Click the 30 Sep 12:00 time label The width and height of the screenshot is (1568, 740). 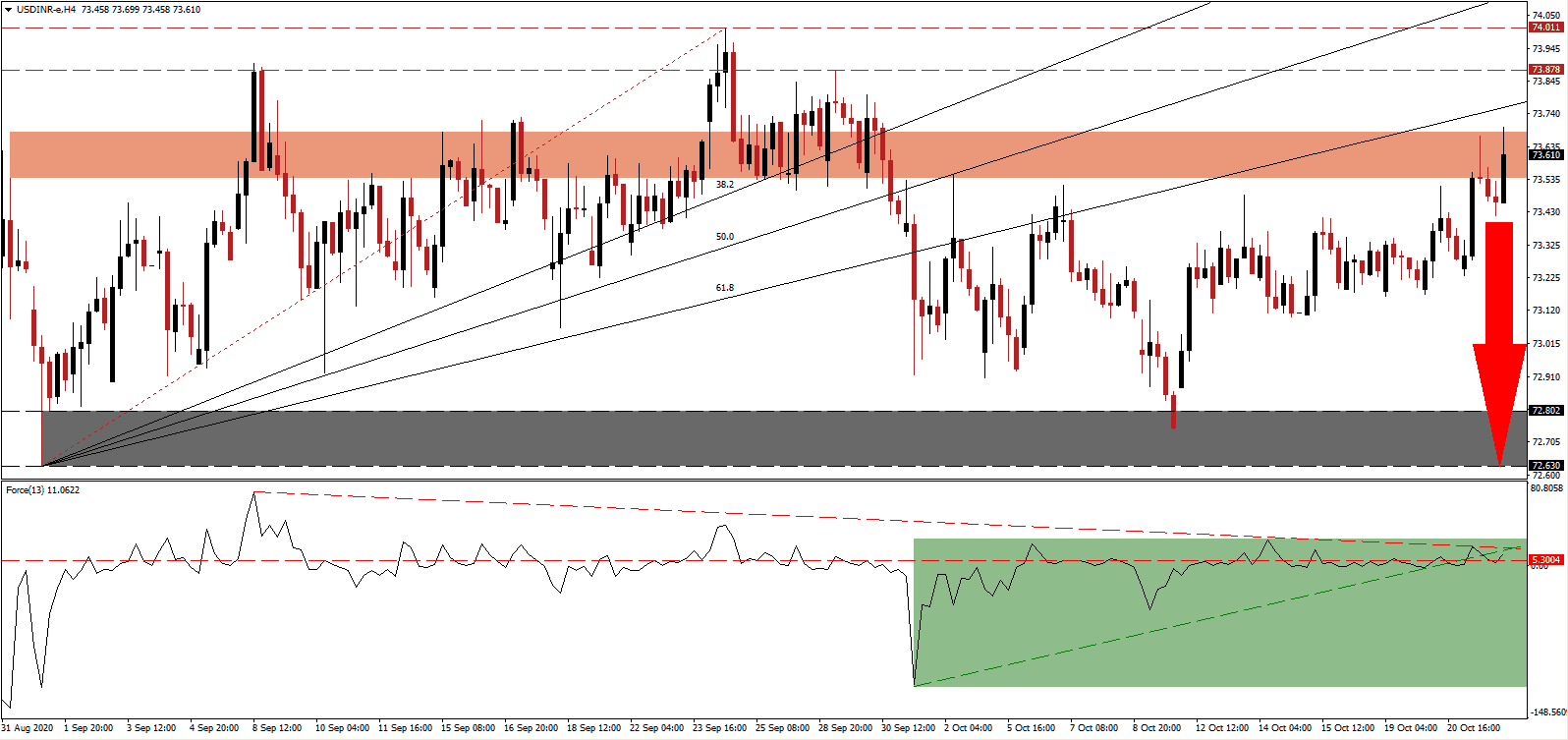pos(909,728)
